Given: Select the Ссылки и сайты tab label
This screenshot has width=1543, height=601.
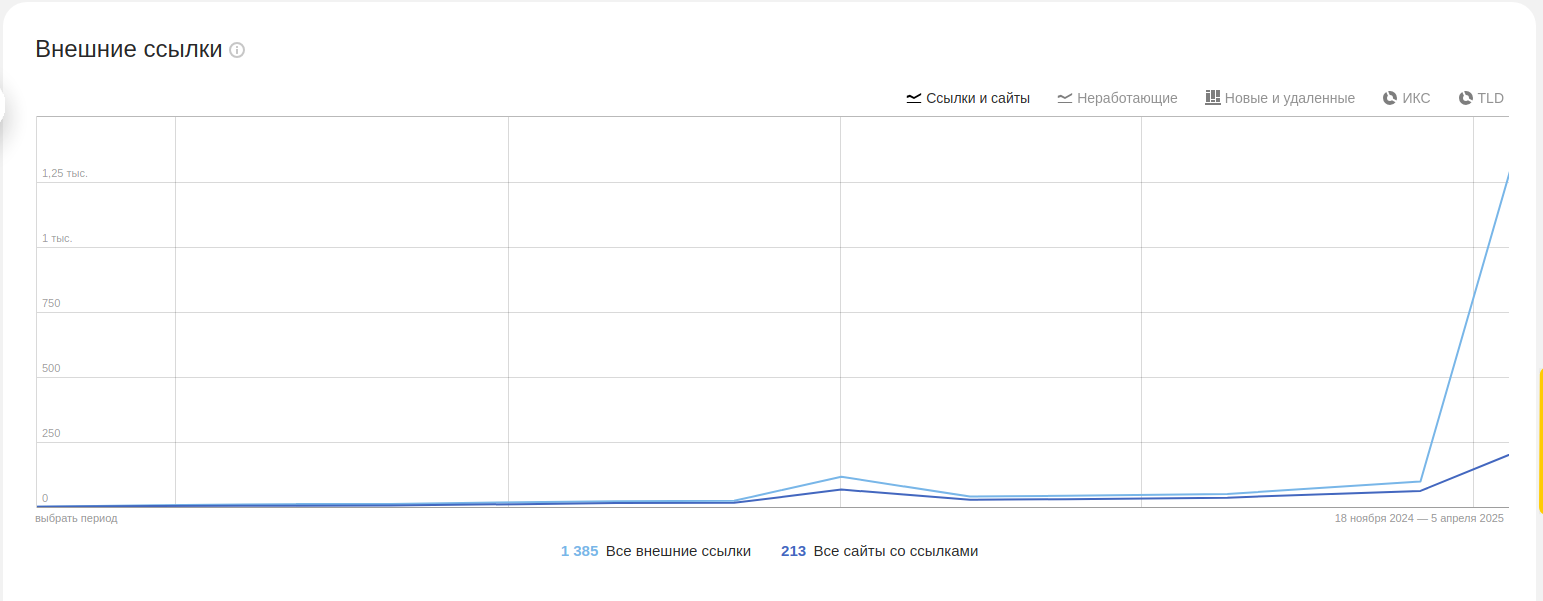Looking at the screenshot, I should (977, 98).
